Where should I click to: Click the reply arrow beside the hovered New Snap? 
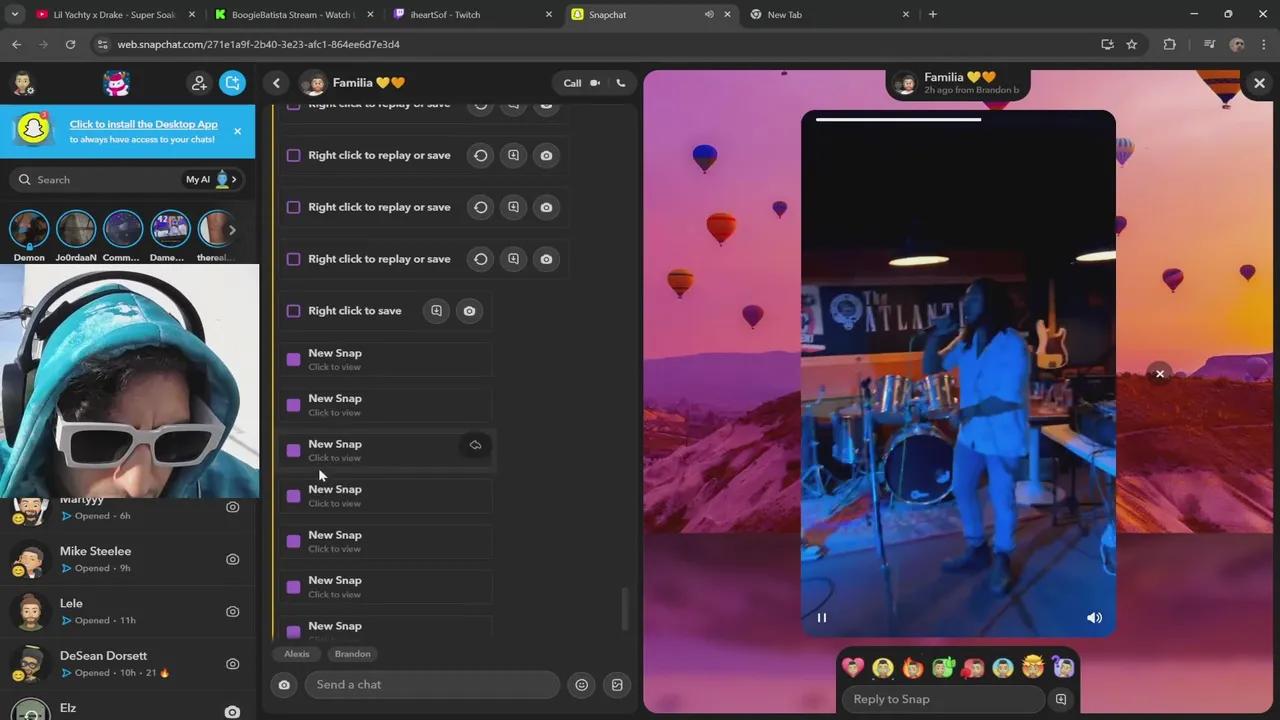475,445
